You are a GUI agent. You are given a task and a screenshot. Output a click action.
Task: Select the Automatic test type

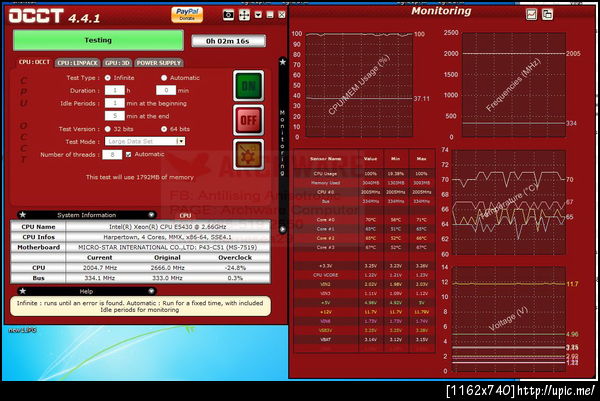164,78
